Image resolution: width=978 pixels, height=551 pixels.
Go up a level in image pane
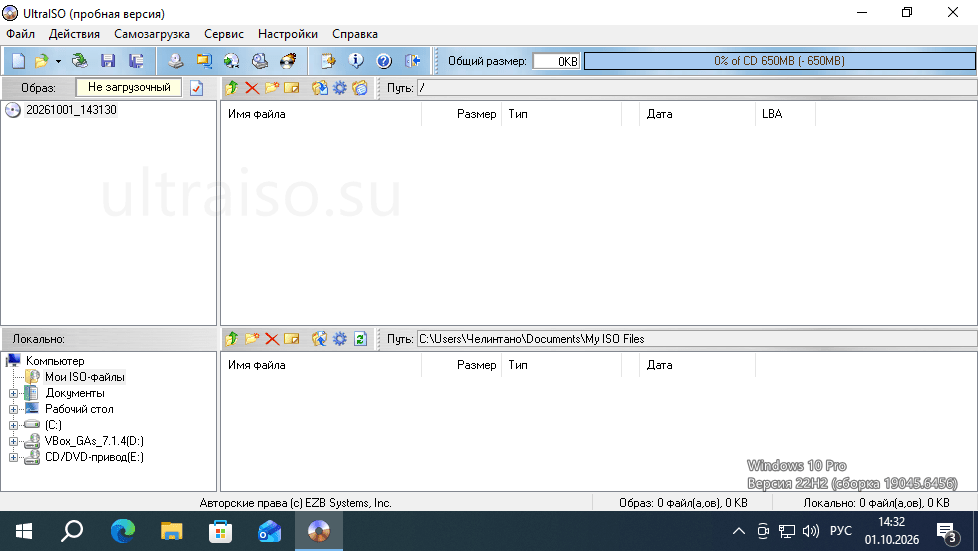tap(232, 88)
